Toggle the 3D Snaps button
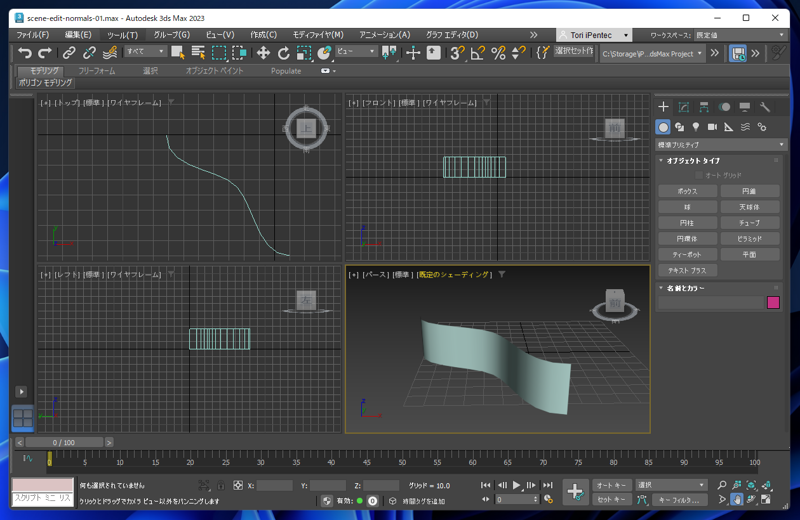The width and height of the screenshot is (800, 520). click(457, 53)
